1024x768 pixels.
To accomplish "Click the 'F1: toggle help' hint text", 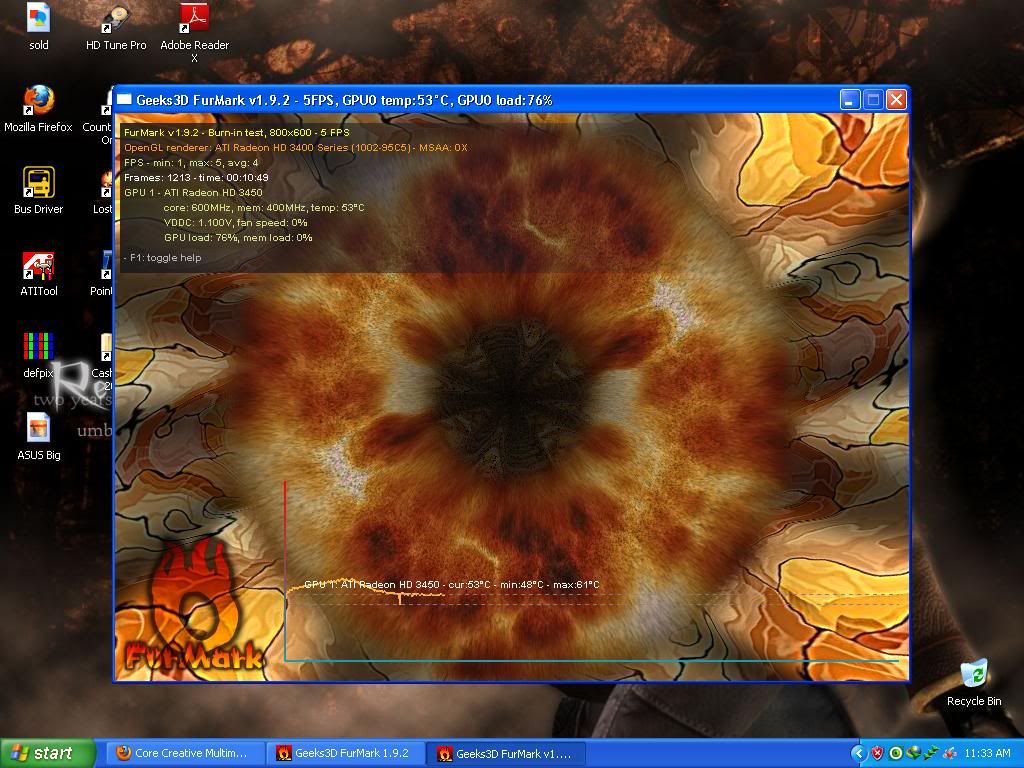I will tap(163, 257).
